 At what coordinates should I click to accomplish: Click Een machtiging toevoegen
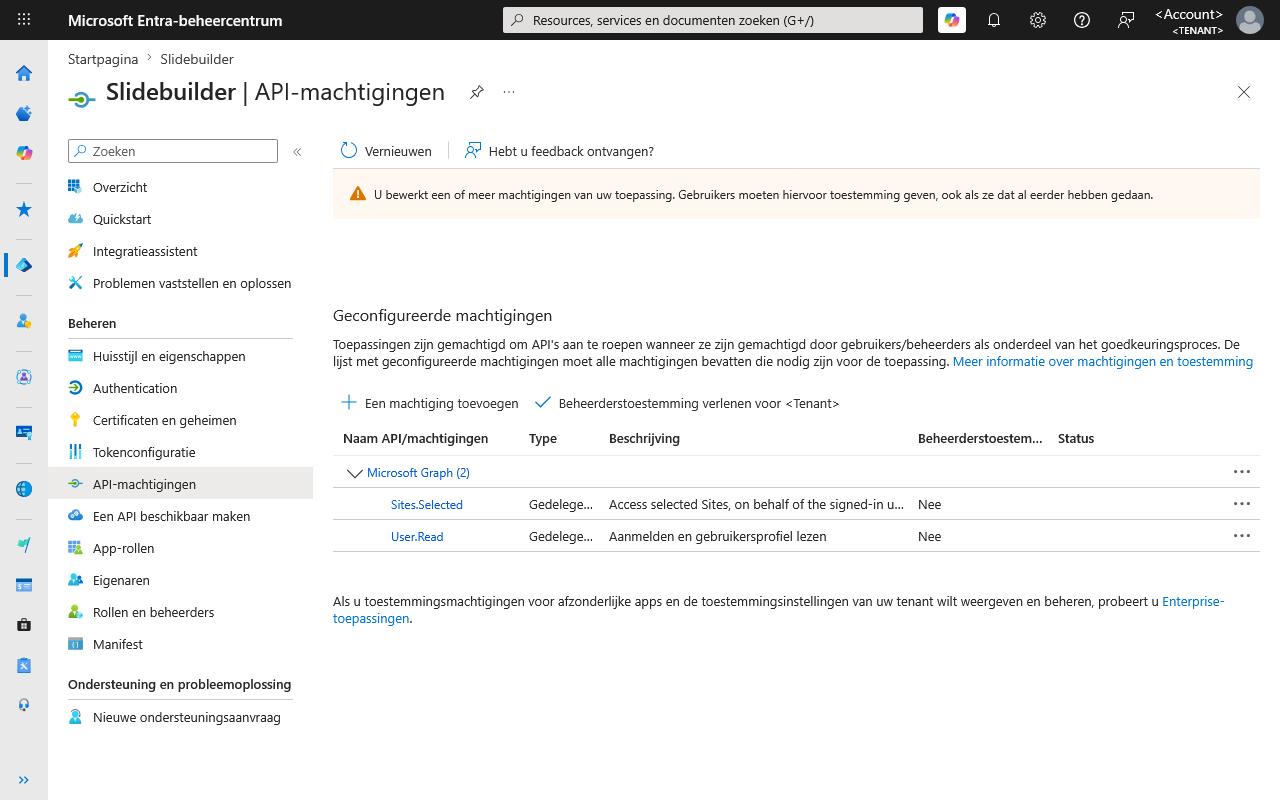429,403
